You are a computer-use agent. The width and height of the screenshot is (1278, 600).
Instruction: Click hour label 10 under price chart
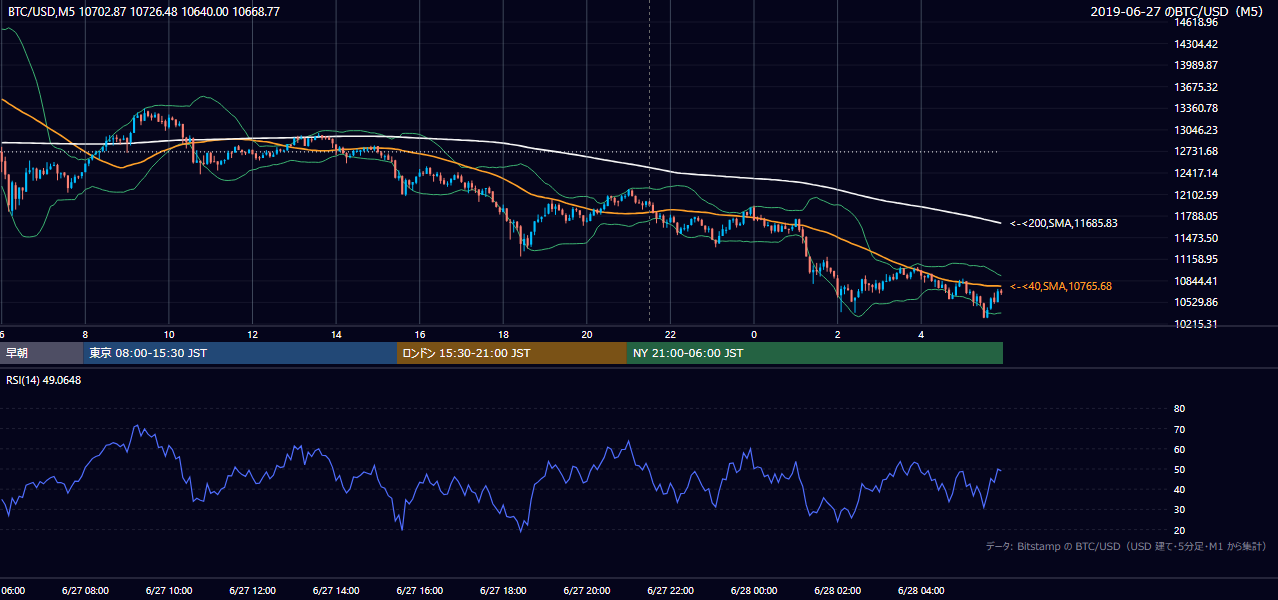pyautogui.click(x=169, y=335)
